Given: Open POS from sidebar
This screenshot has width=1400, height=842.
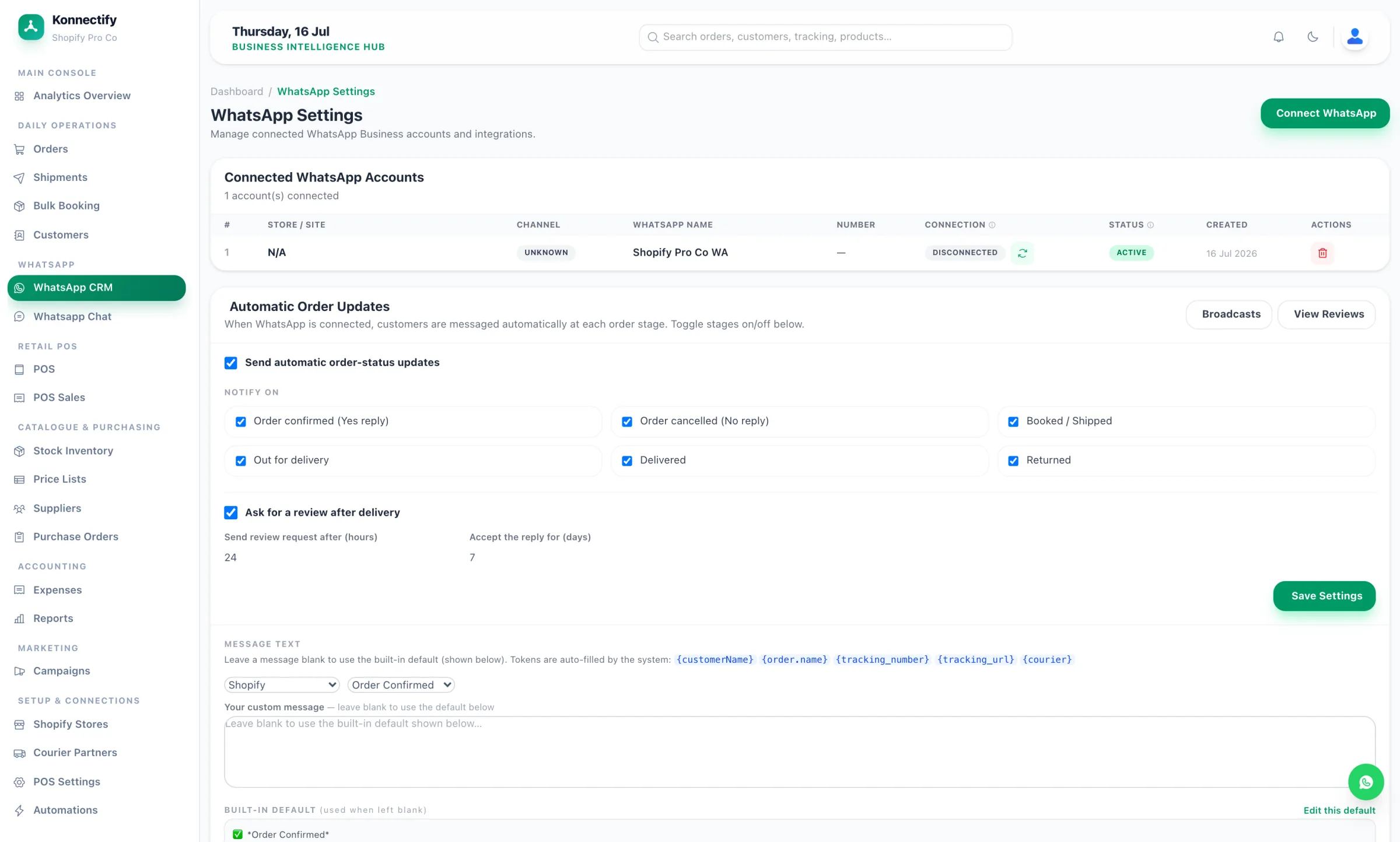Looking at the screenshot, I should 44,369.
